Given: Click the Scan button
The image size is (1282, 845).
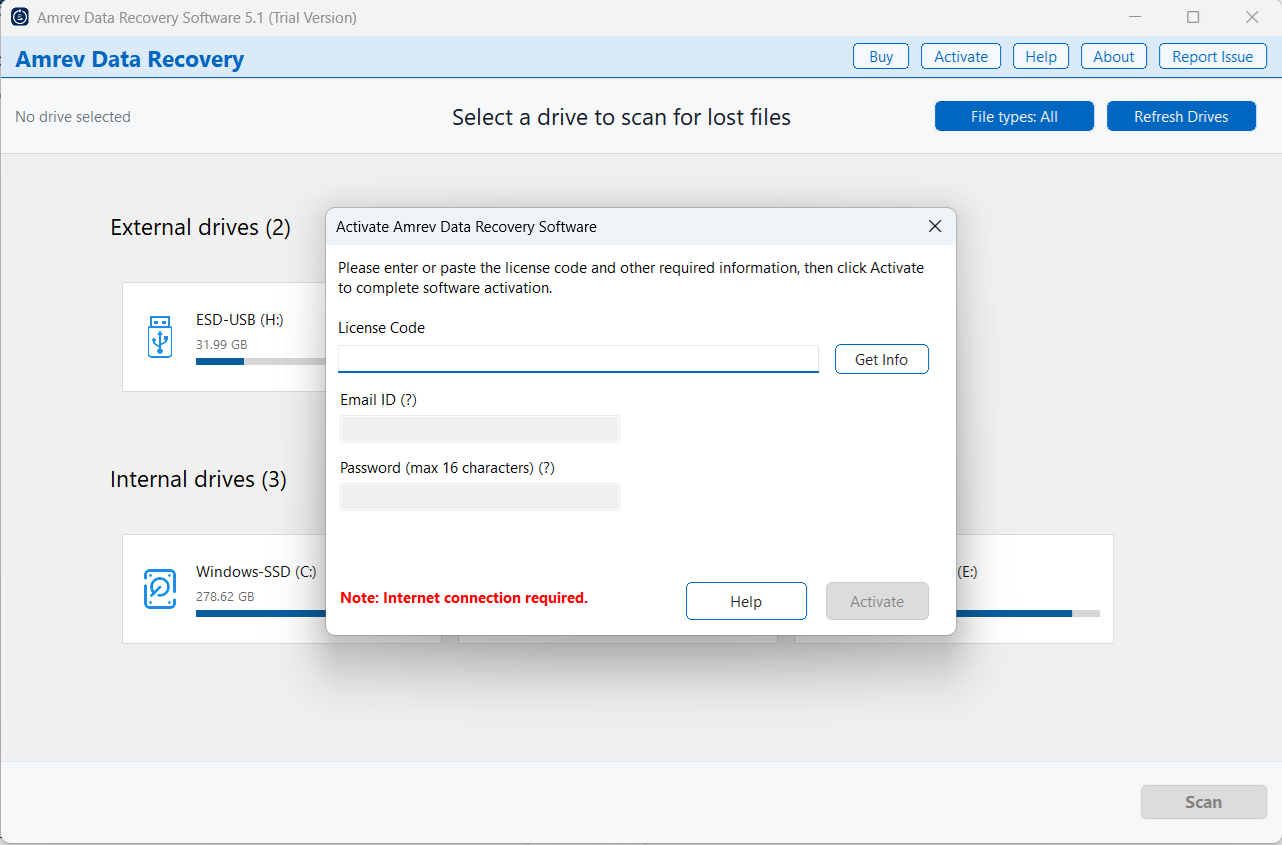Looking at the screenshot, I should tap(1204, 802).
